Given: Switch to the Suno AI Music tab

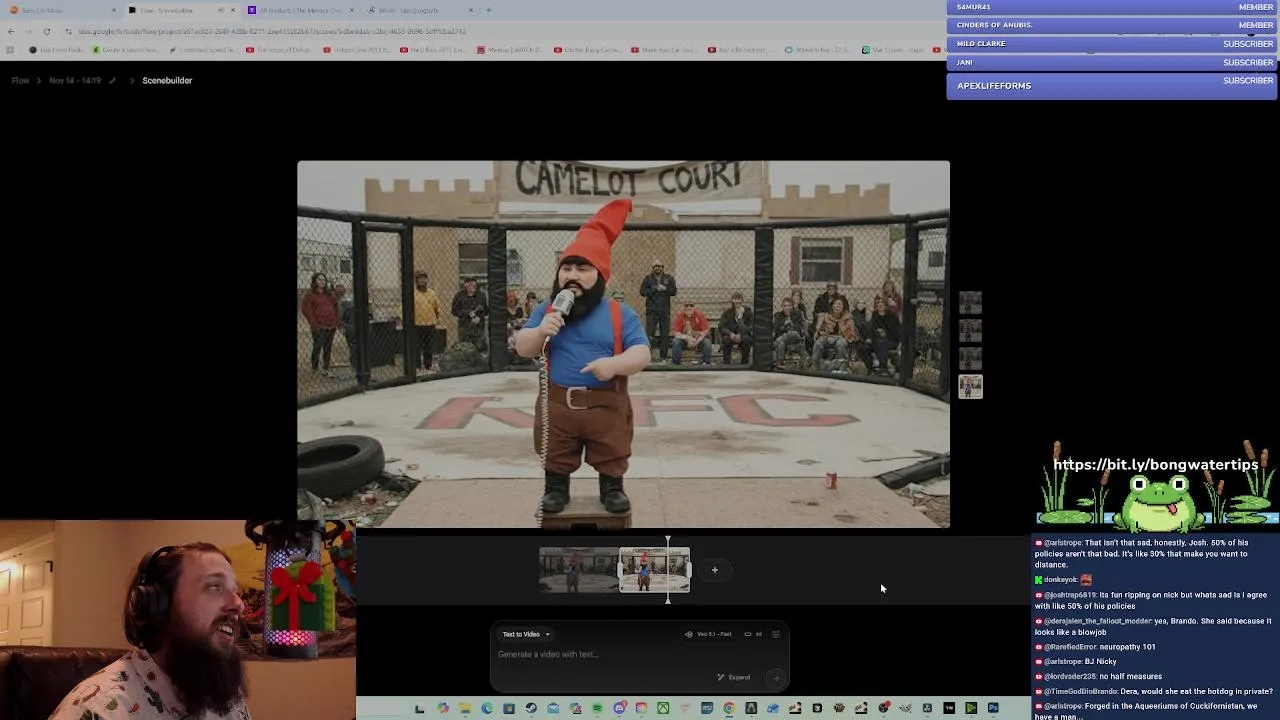Looking at the screenshot, I should click(x=60, y=10).
